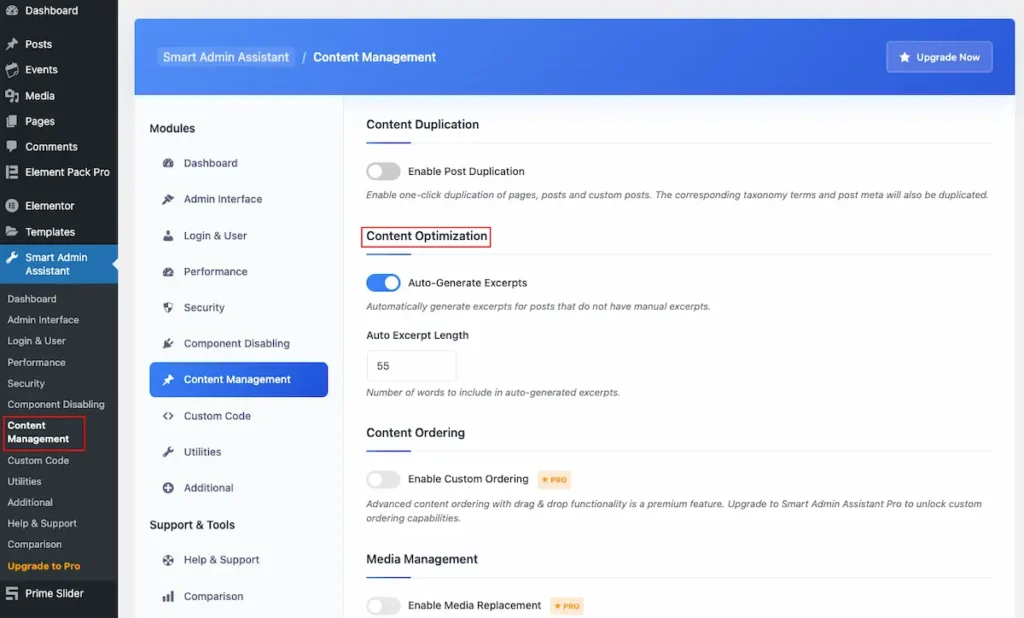
Task: Click the Help & Support lifebuoy icon
Action: (x=168, y=560)
